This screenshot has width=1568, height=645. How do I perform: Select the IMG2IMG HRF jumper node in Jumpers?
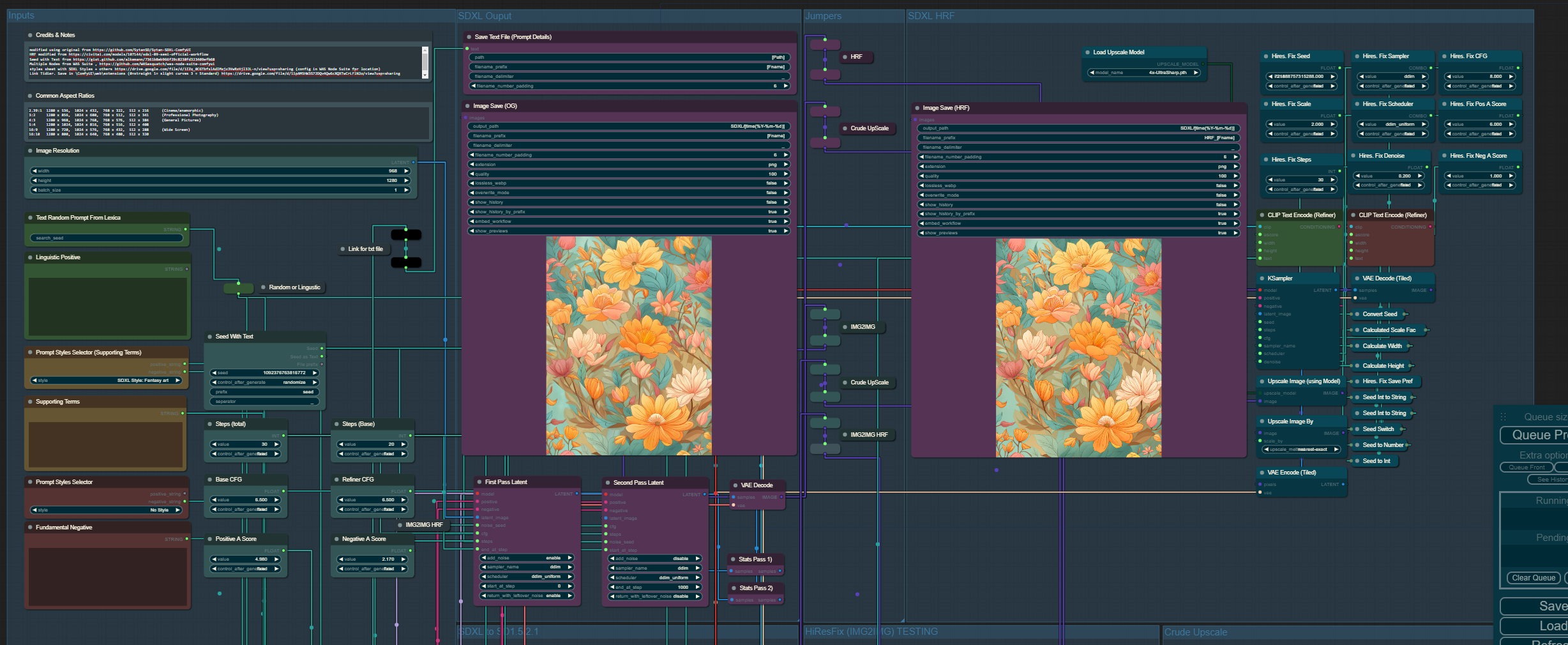coord(868,435)
